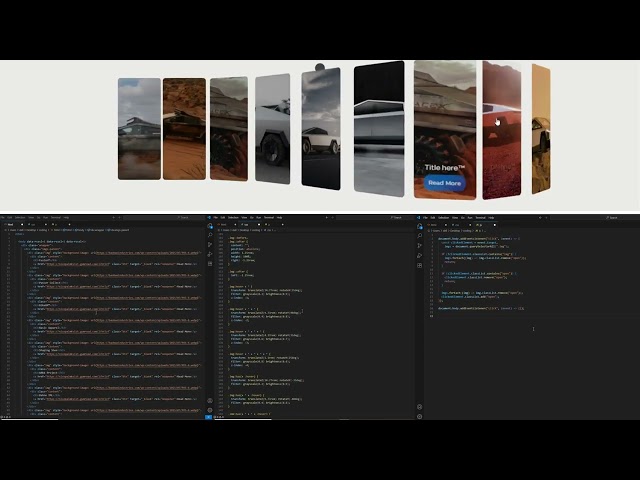The image size is (640, 480).
Task: Open Manage gear in middle CSS window
Action: point(210,410)
